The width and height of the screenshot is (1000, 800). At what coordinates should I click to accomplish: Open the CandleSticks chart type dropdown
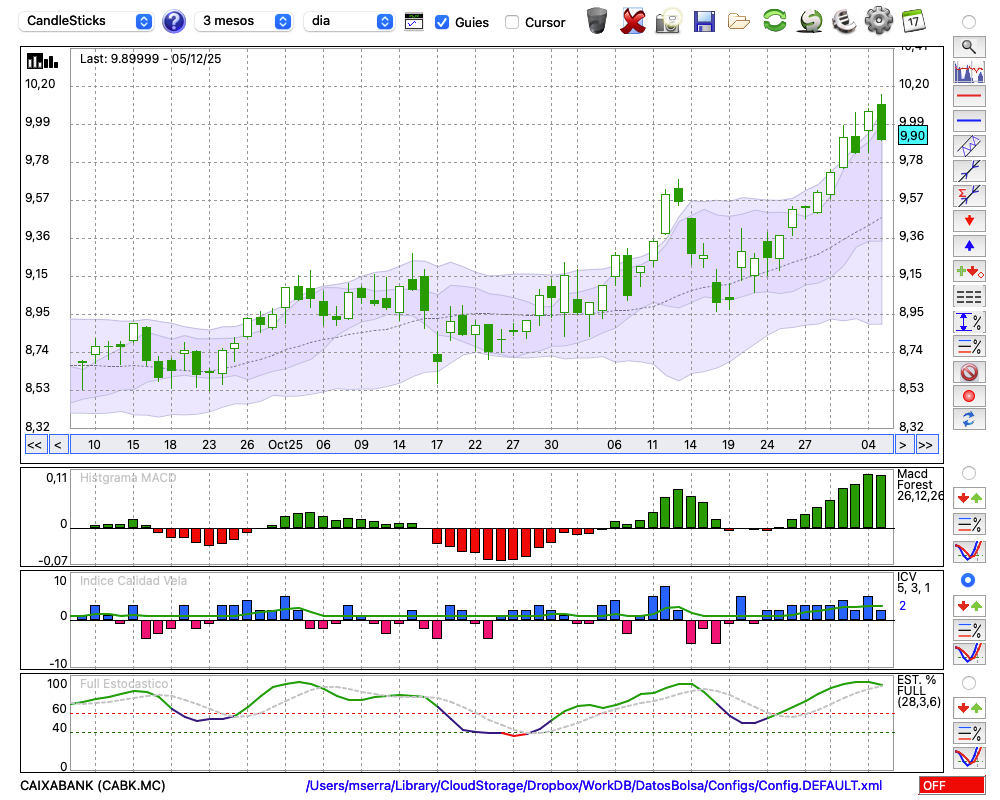[x=86, y=21]
